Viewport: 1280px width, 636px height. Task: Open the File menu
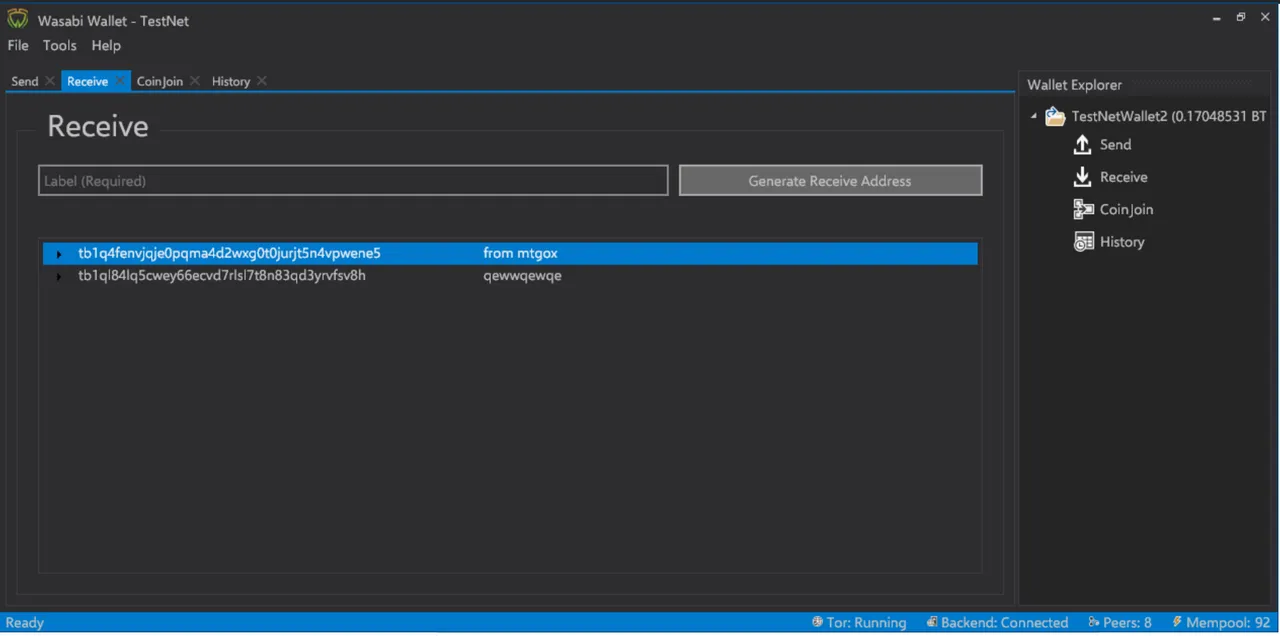[18, 45]
